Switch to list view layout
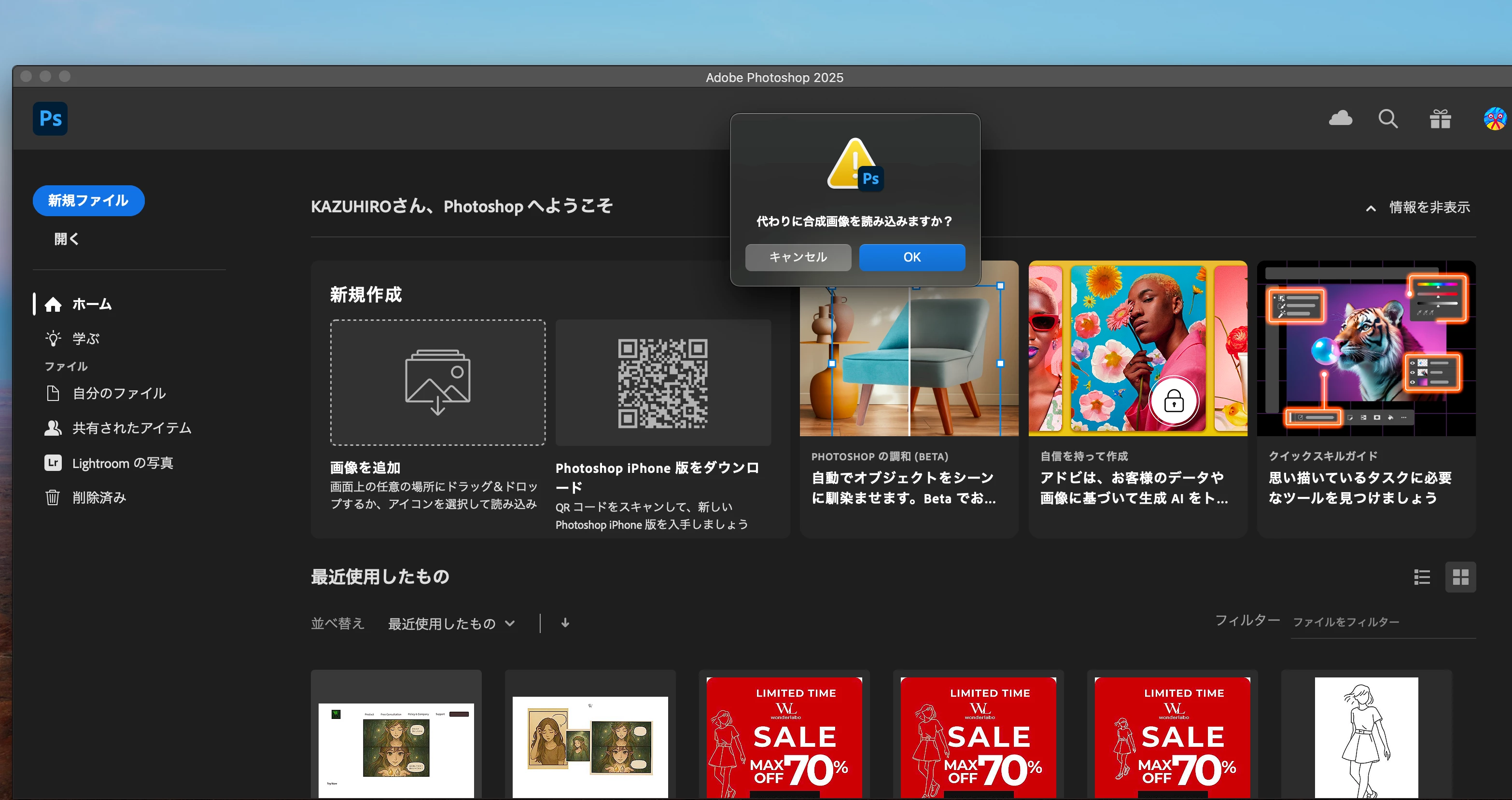 (1422, 577)
